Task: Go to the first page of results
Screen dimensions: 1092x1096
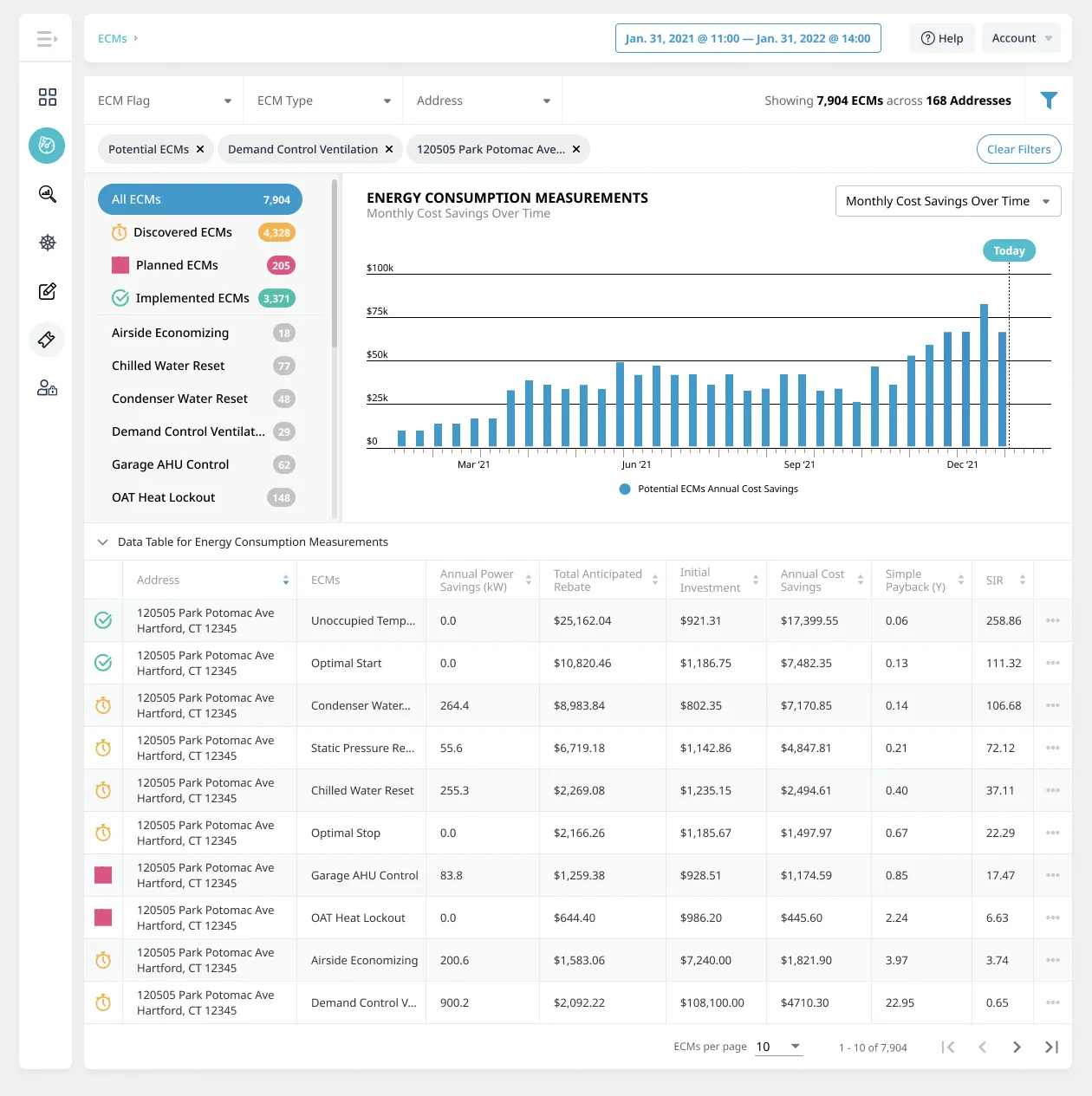Action: click(948, 1047)
